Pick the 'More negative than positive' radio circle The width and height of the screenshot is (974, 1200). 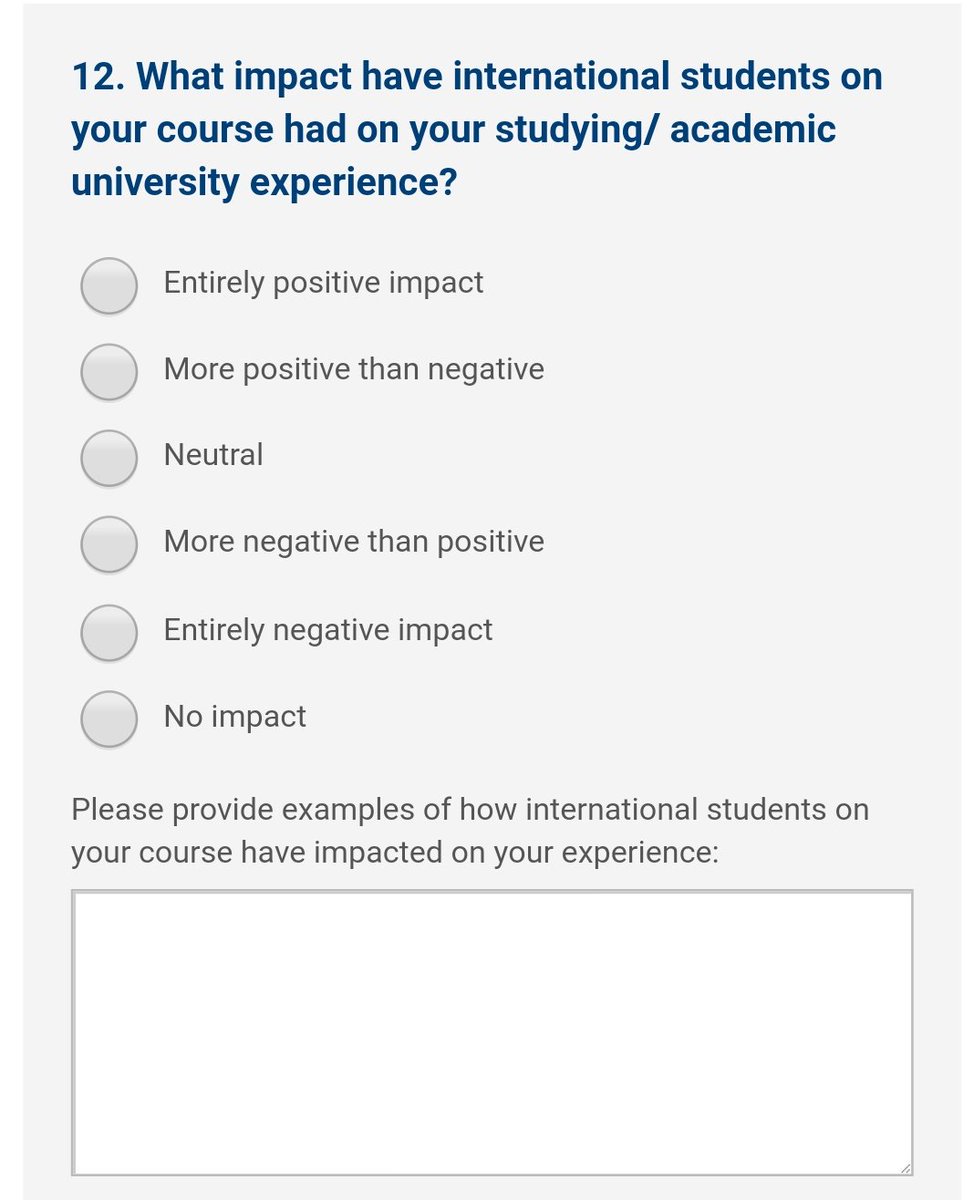(108, 544)
